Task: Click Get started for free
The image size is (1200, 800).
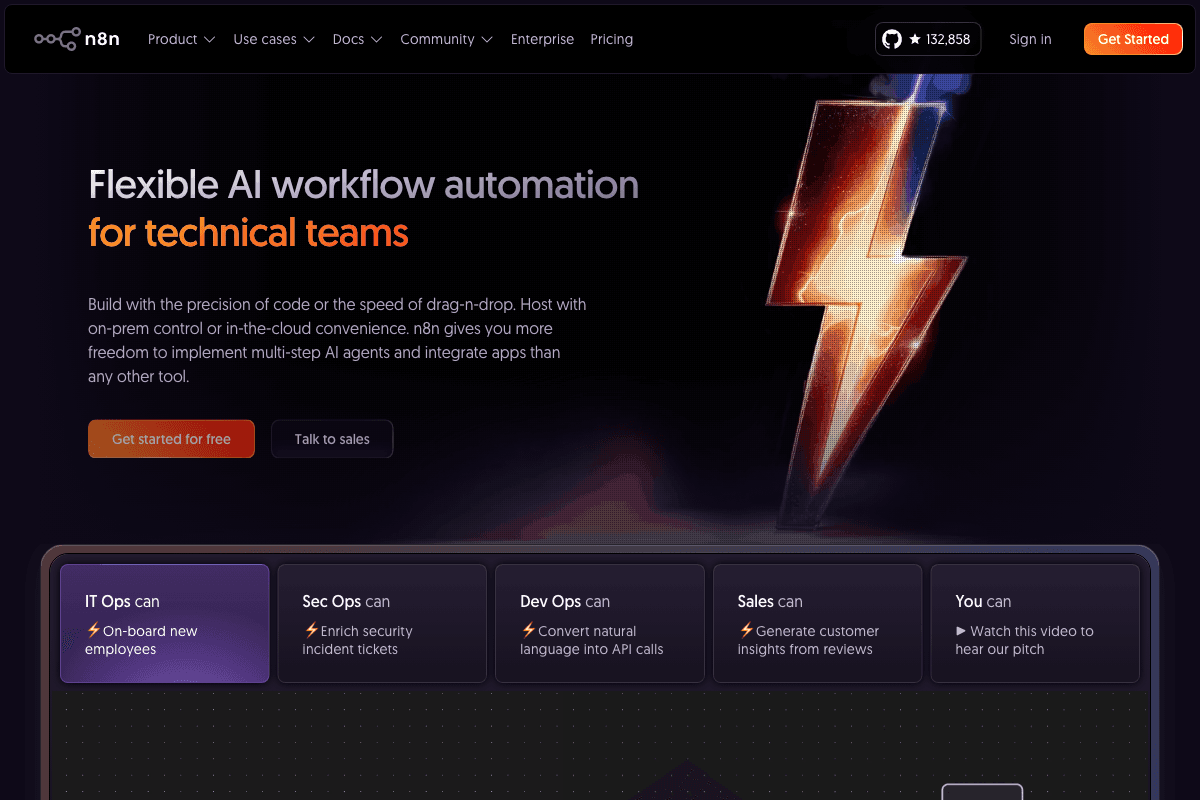Action: pyautogui.click(x=171, y=438)
